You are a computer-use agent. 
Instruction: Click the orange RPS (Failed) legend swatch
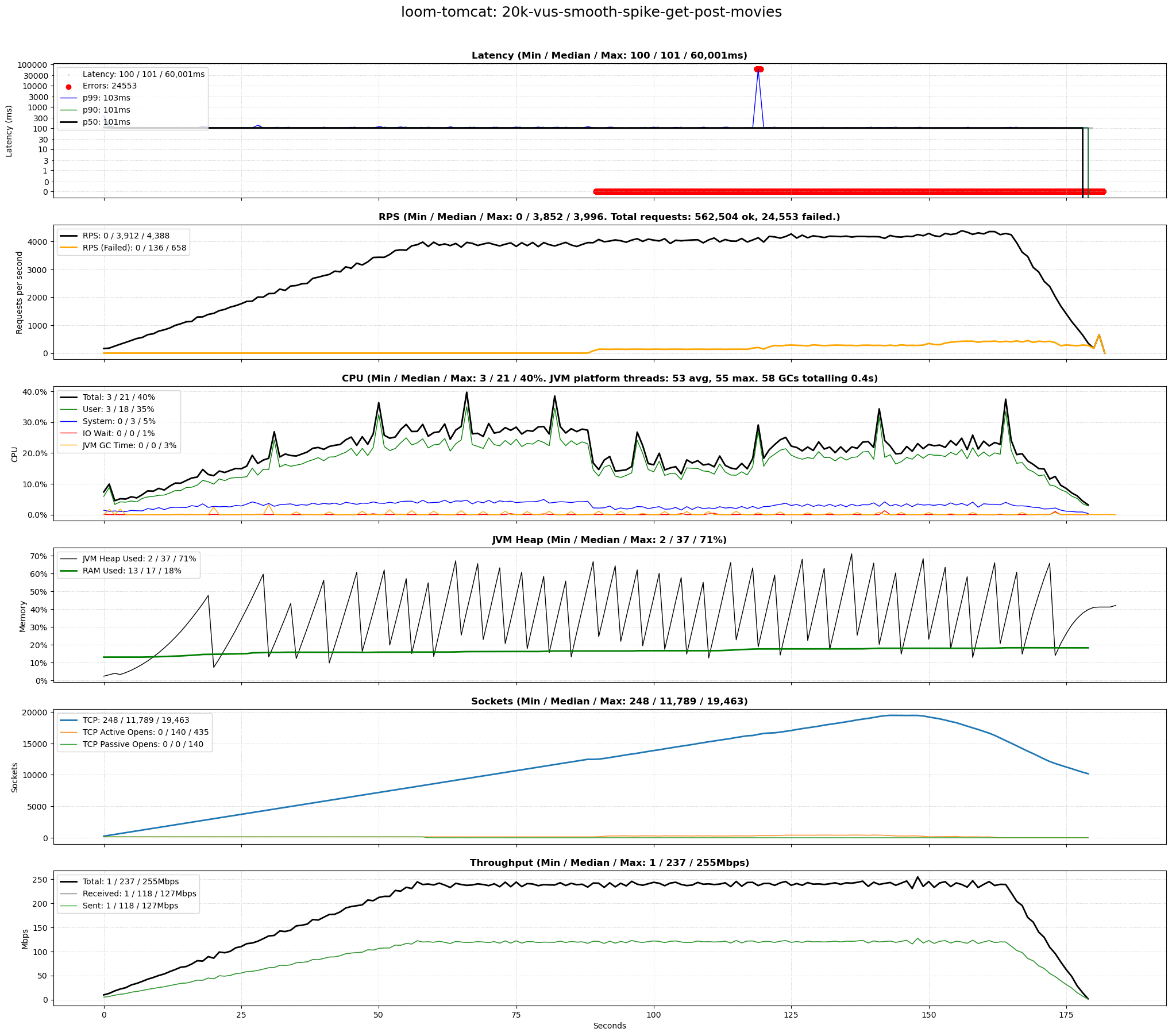pyautogui.click(x=68, y=248)
